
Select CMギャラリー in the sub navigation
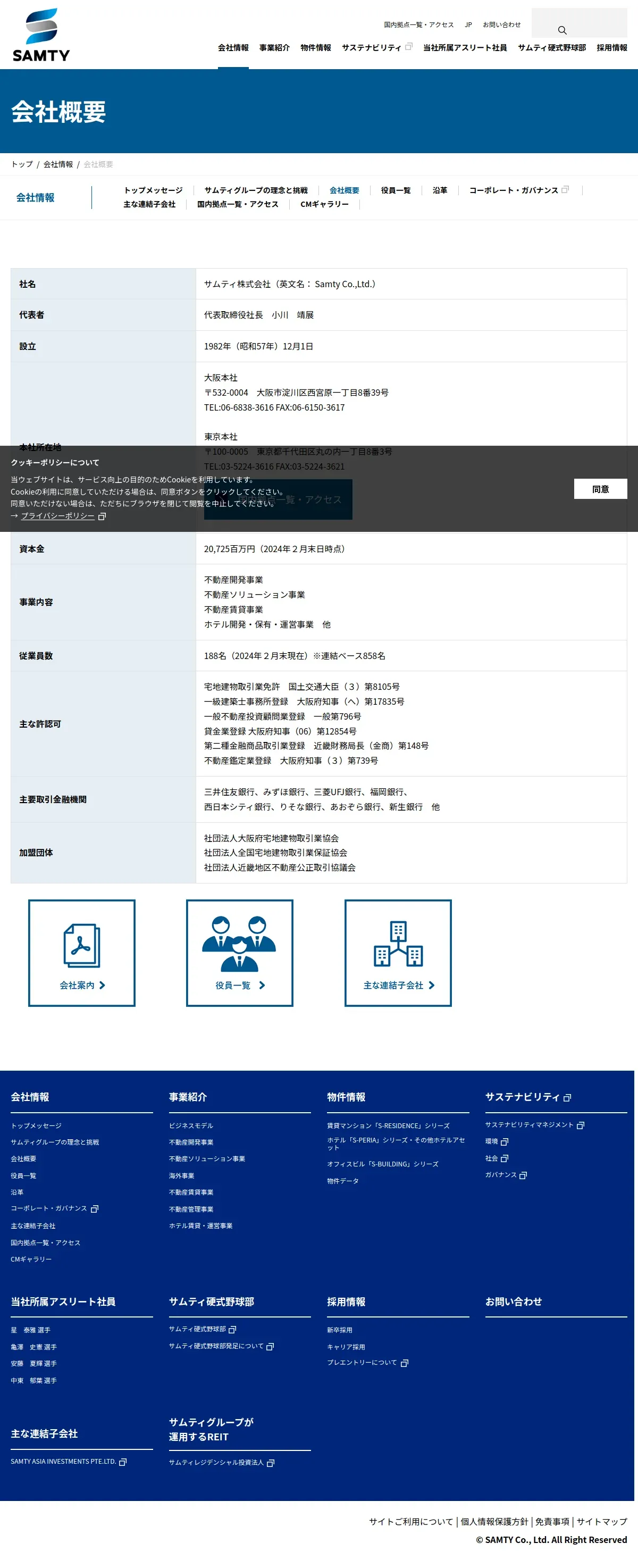click(325, 205)
